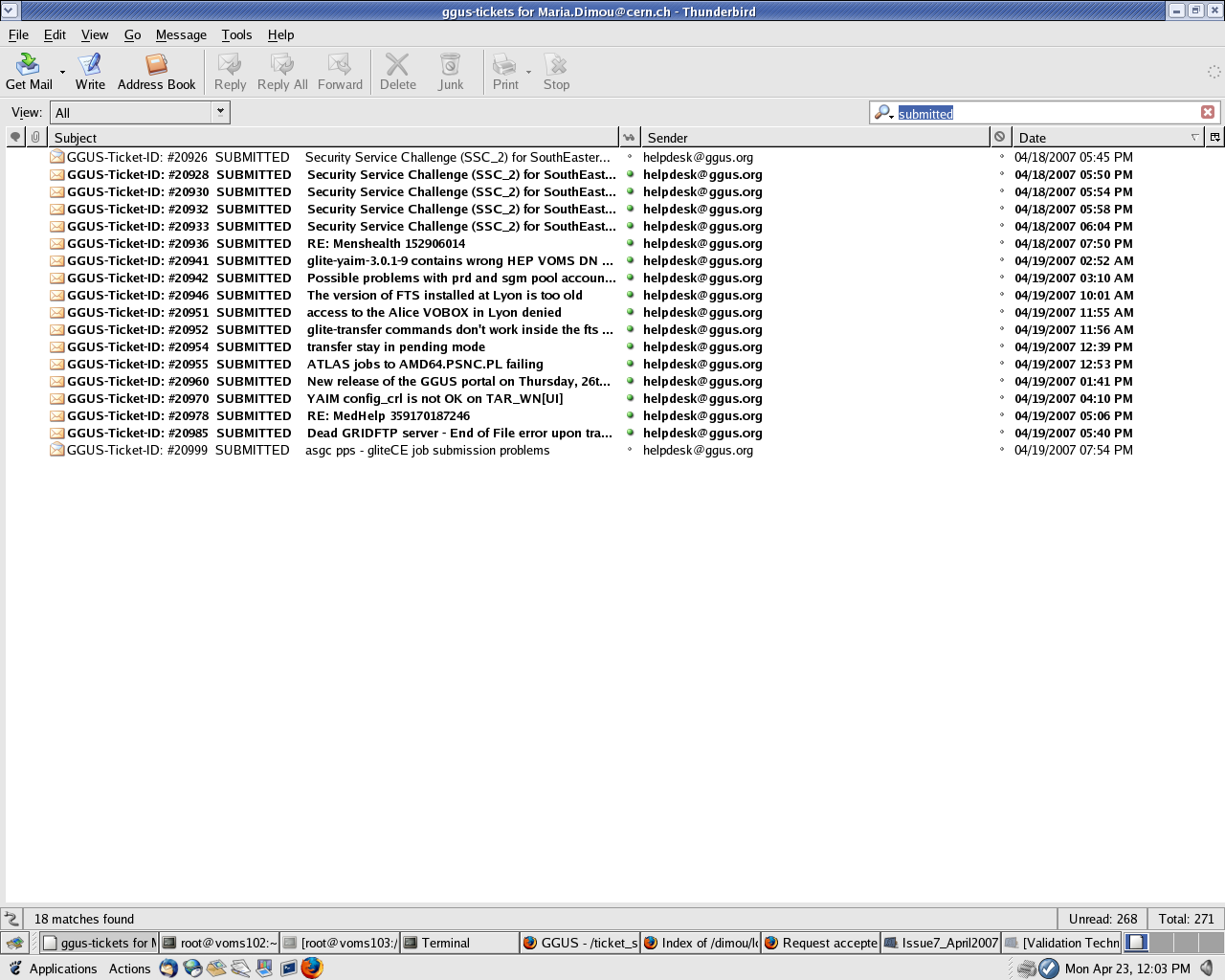Viewport: 1225px width, 980px height.
Task: Click the thread column header icon
Action: 15,137
